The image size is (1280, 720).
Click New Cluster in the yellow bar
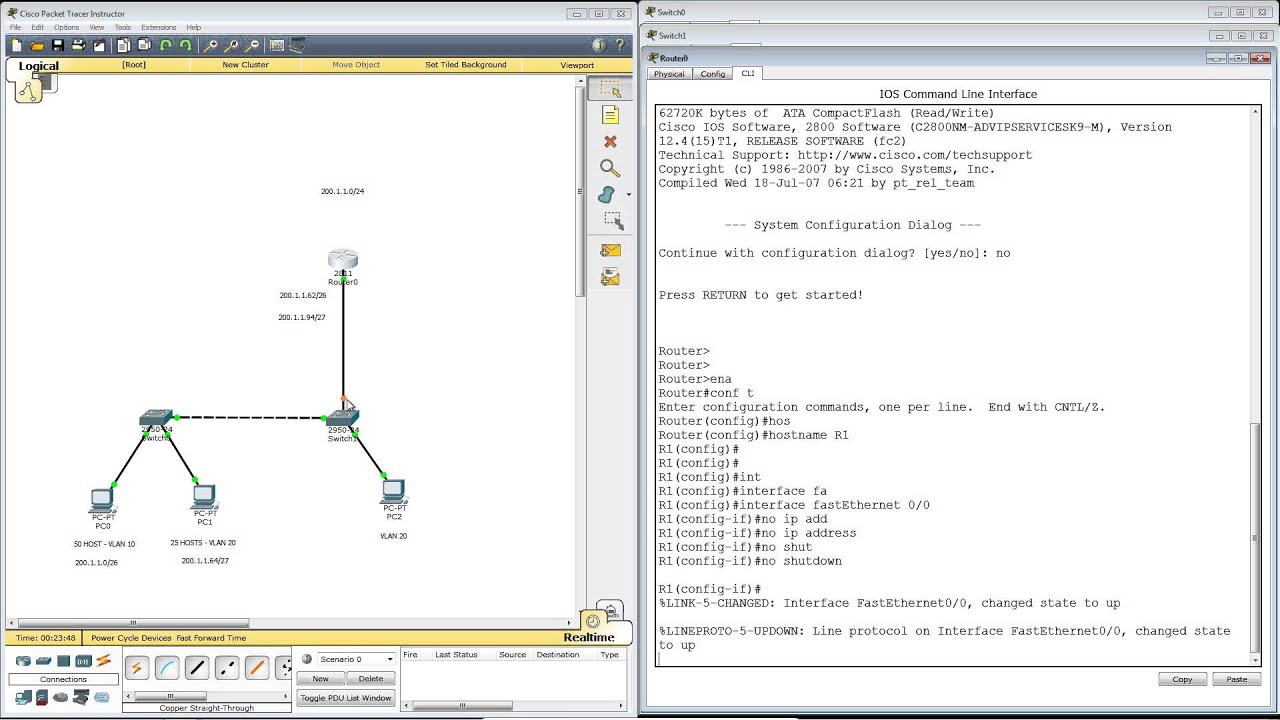245,64
